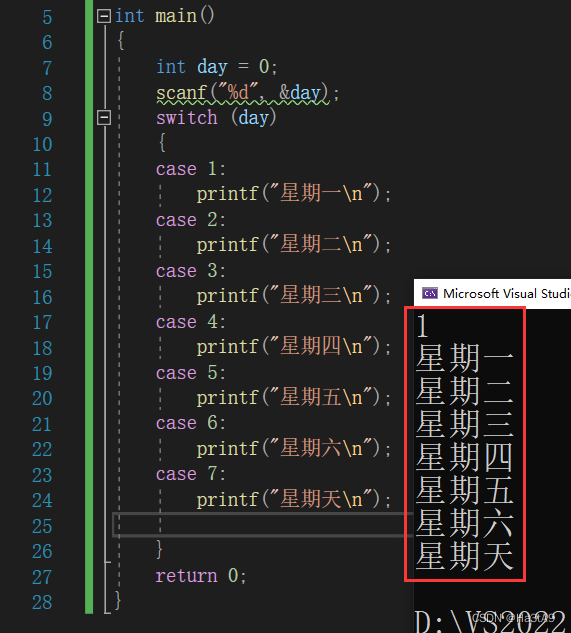This screenshot has width=571, height=633.
Task: Click the console output line 星期六
Action: click(464, 523)
